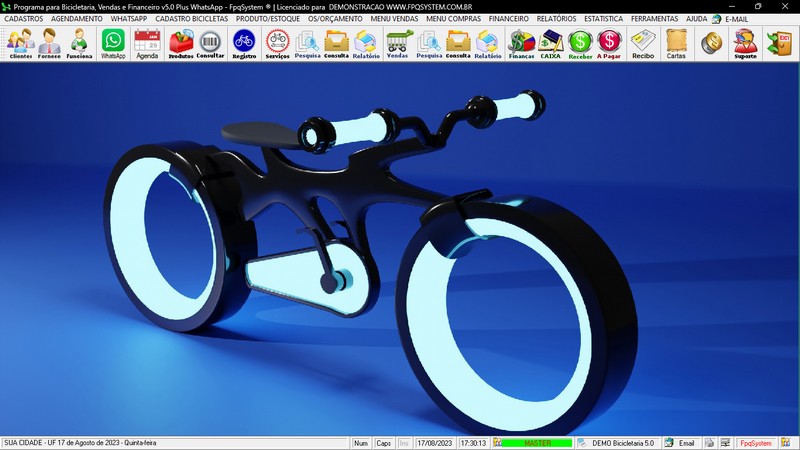The image size is (800, 450).
Task: Click the red FpqSystem status link
Action: pyautogui.click(x=756, y=443)
